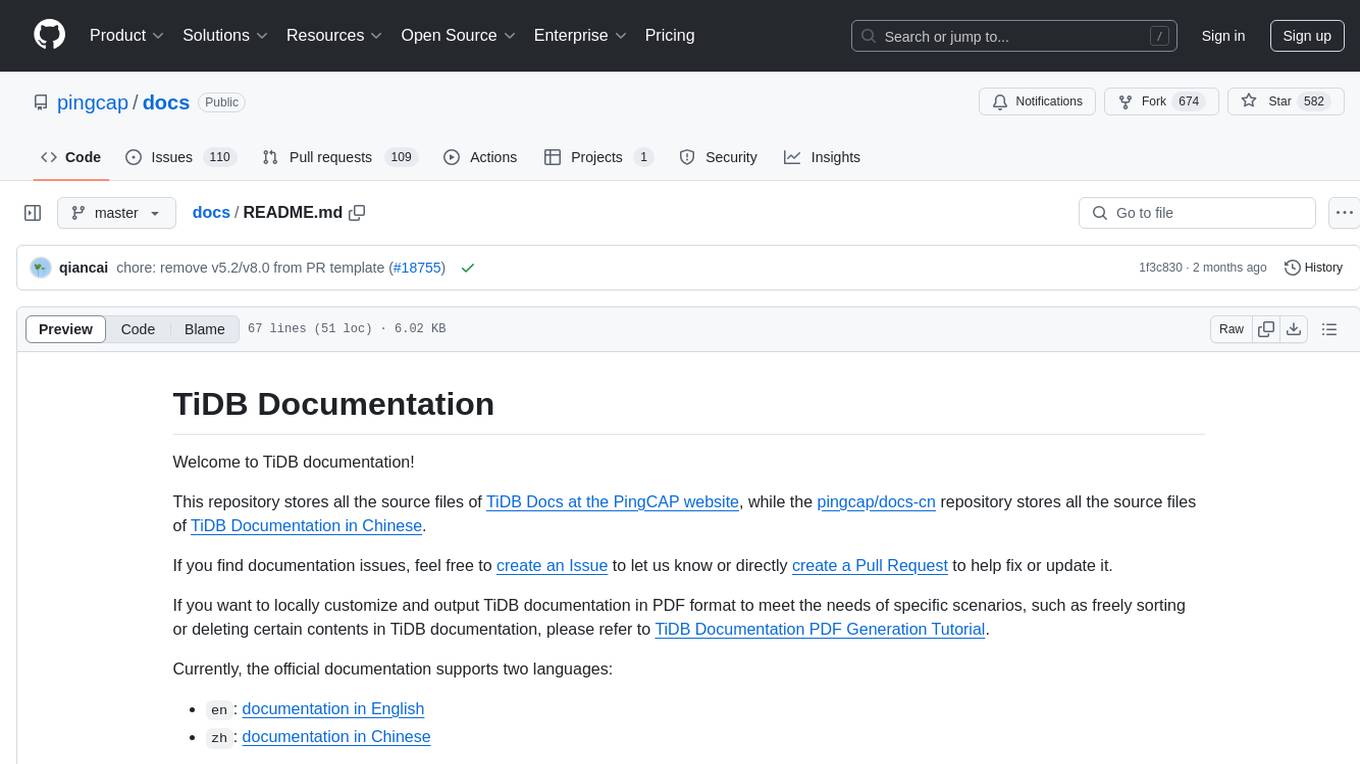Open the Sign in page
Screen dimensions: 1360x764
pos(1223,36)
